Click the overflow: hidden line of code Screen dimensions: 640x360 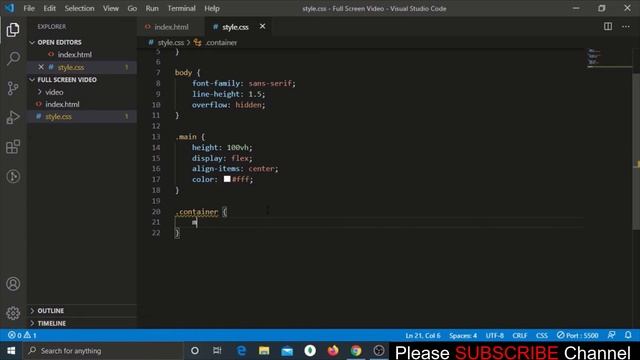[x=229, y=105]
